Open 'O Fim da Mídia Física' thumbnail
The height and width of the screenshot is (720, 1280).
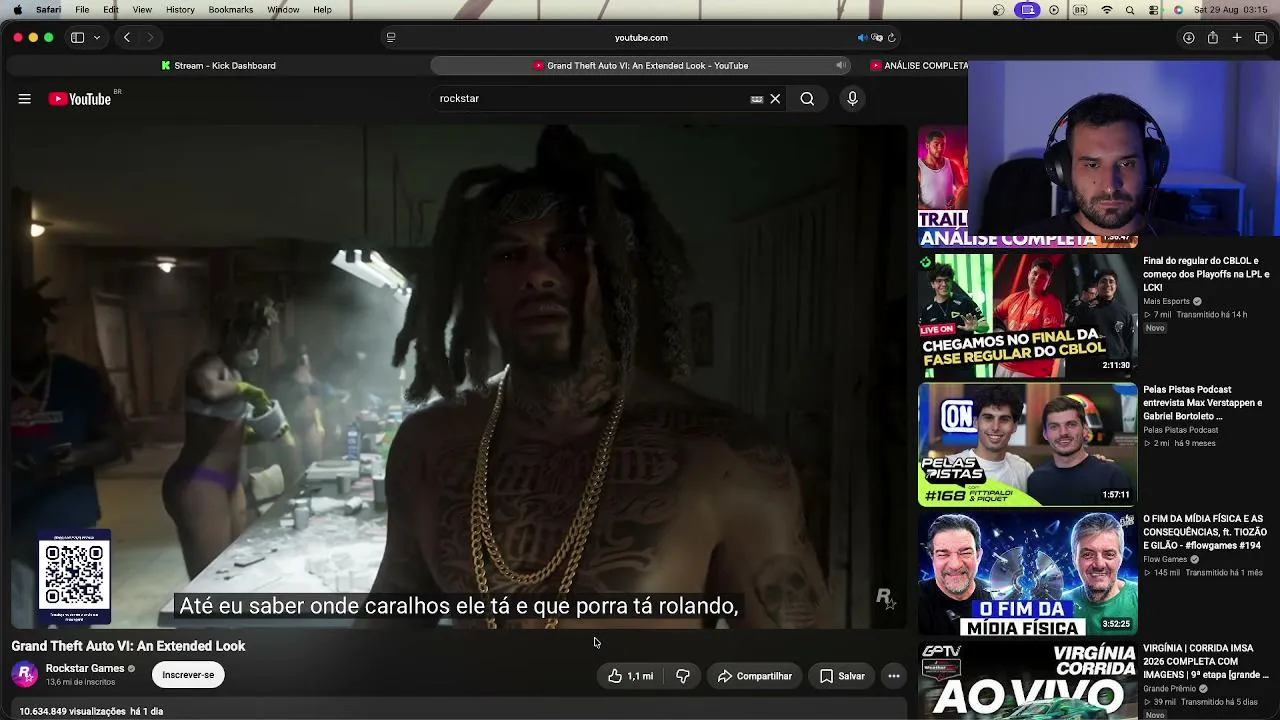1028,574
